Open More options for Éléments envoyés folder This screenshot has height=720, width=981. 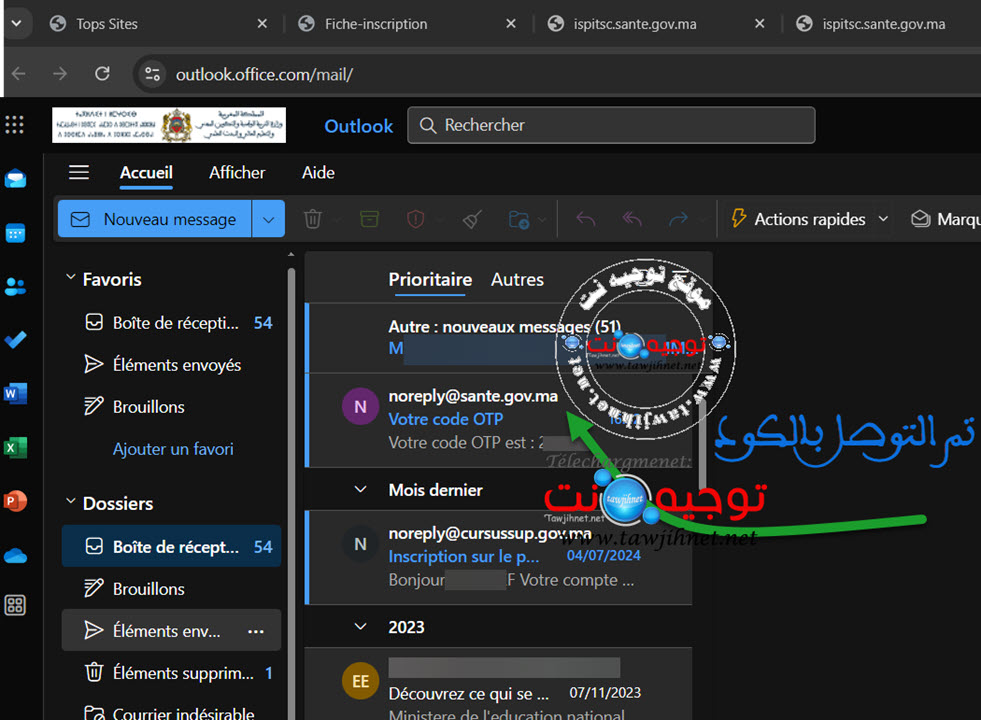tap(256, 631)
